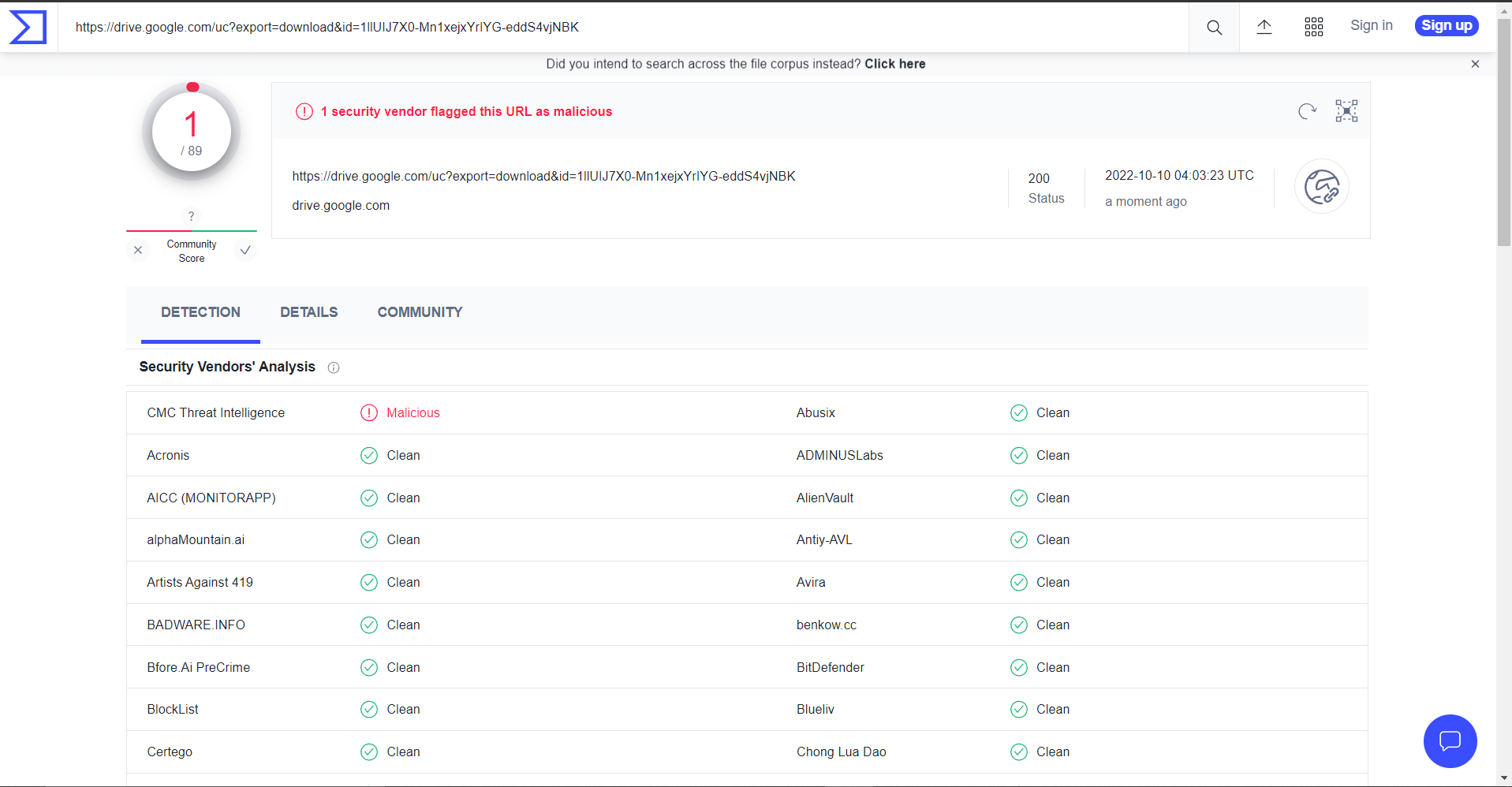Dismiss the file corpus search banner
The image size is (1512, 787).
tap(1475, 64)
